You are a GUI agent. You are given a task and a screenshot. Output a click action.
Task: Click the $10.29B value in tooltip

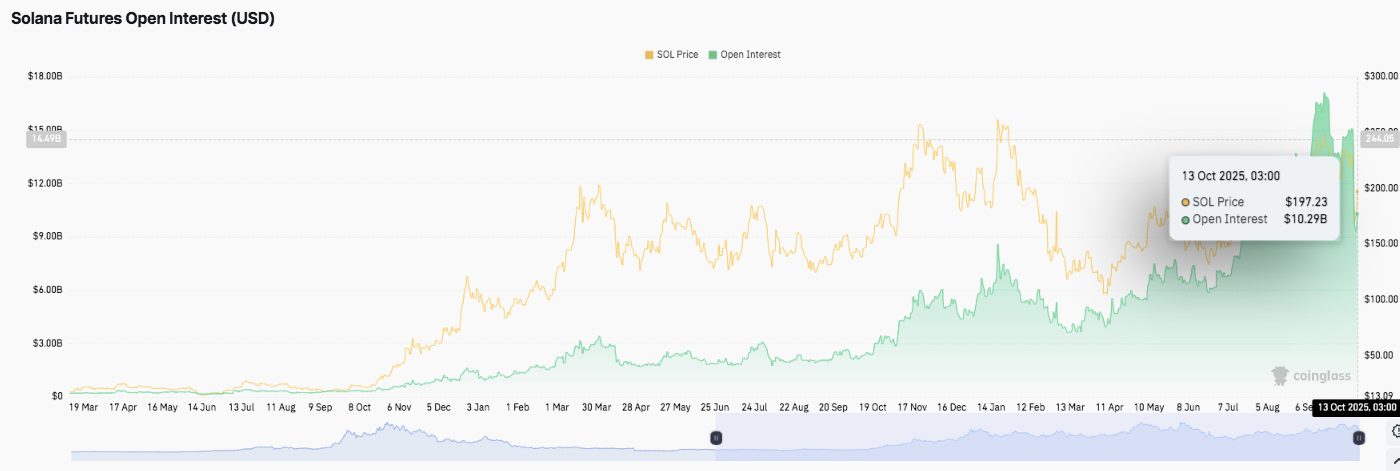[1306, 219]
